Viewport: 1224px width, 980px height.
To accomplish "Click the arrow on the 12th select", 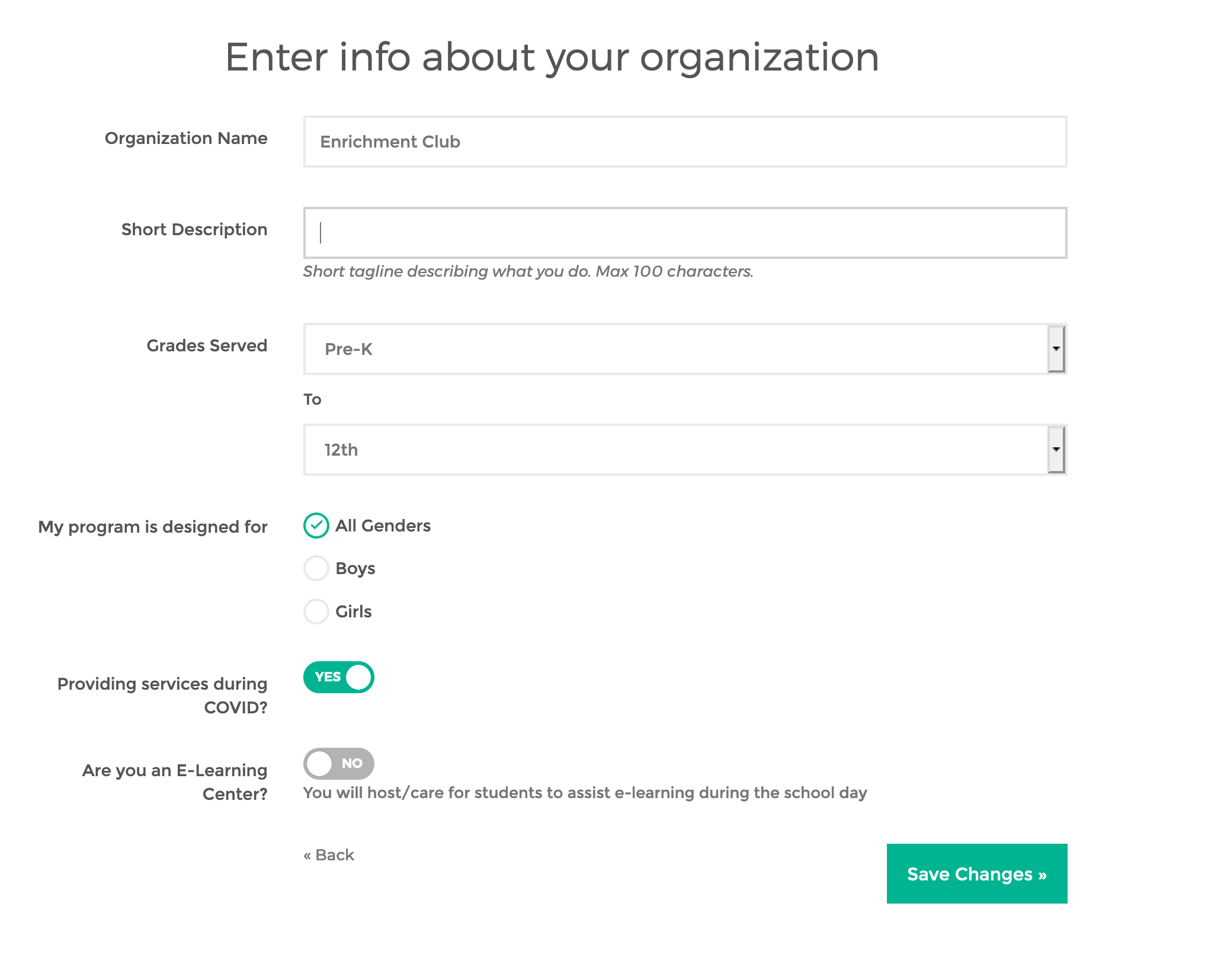I will pos(1056,450).
